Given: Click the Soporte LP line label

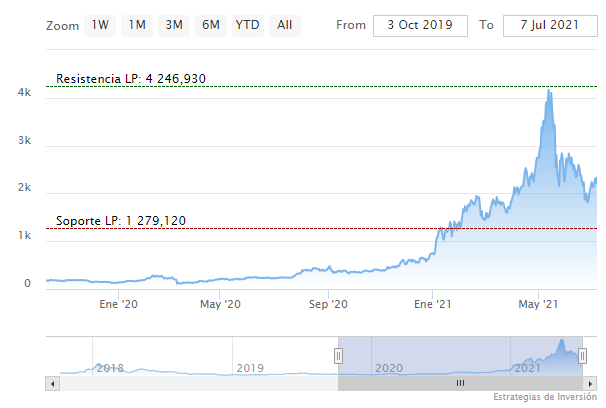Looking at the screenshot, I should click(121, 220).
